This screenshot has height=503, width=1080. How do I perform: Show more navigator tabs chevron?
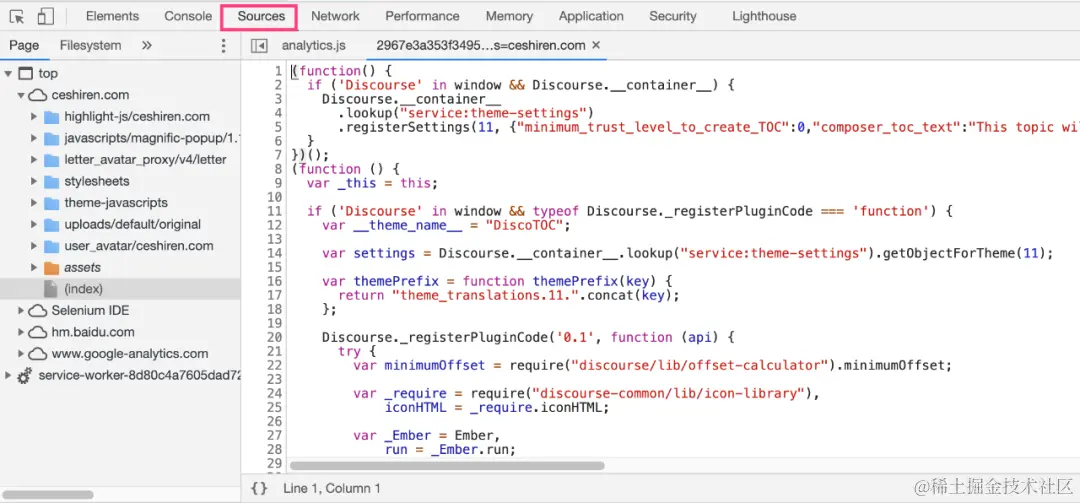(x=146, y=45)
